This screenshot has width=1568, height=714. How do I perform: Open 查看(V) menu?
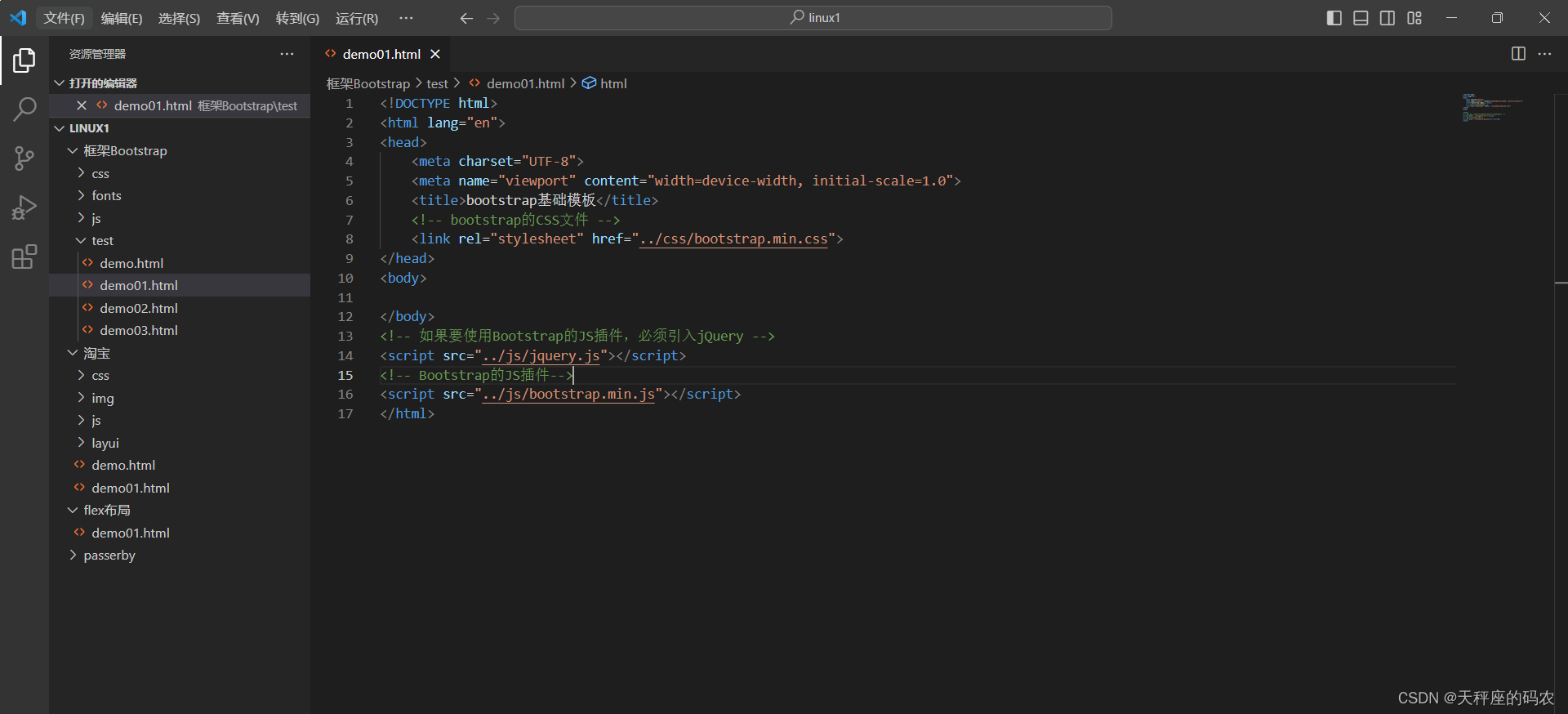coord(238,18)
